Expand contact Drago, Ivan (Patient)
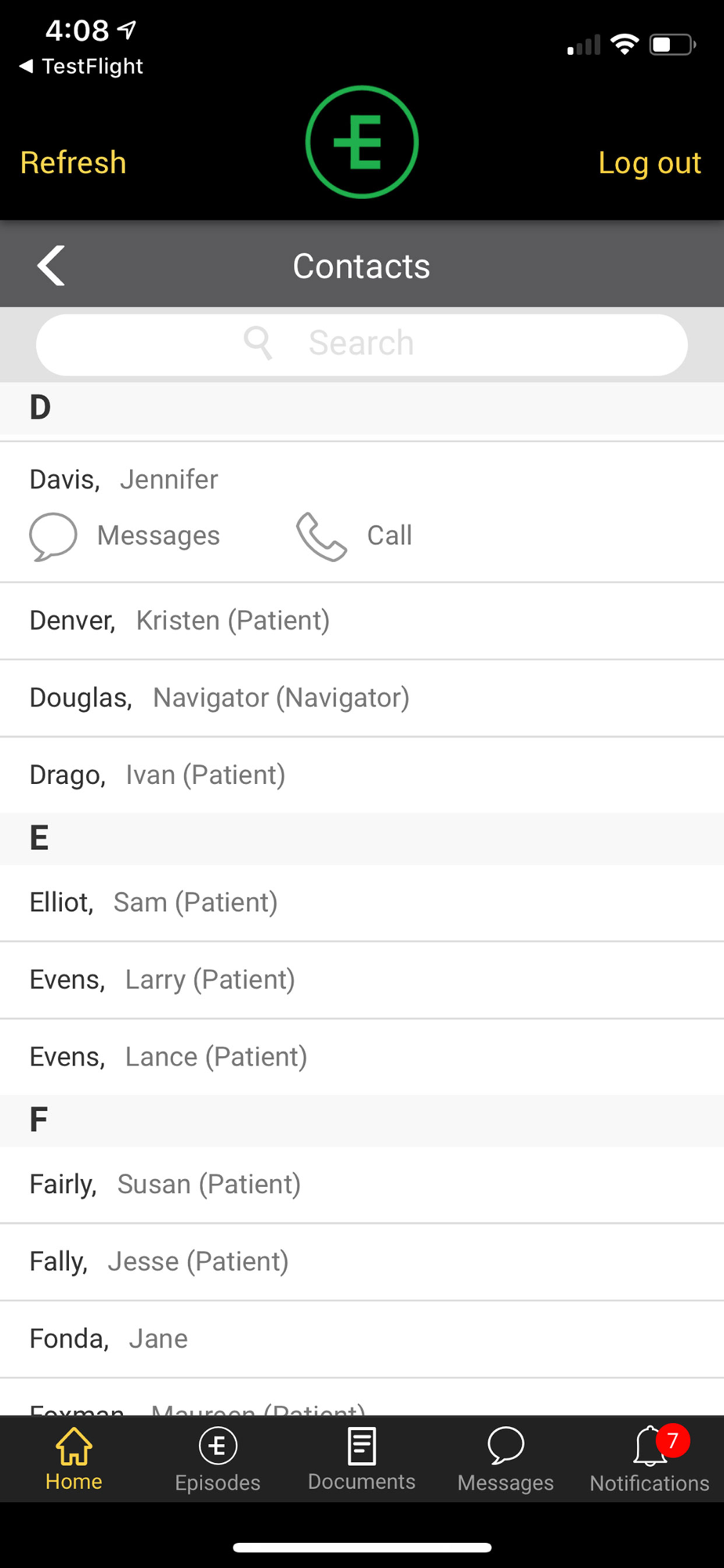Viewport: 724px width, 1568px height. tap(362, 775)
